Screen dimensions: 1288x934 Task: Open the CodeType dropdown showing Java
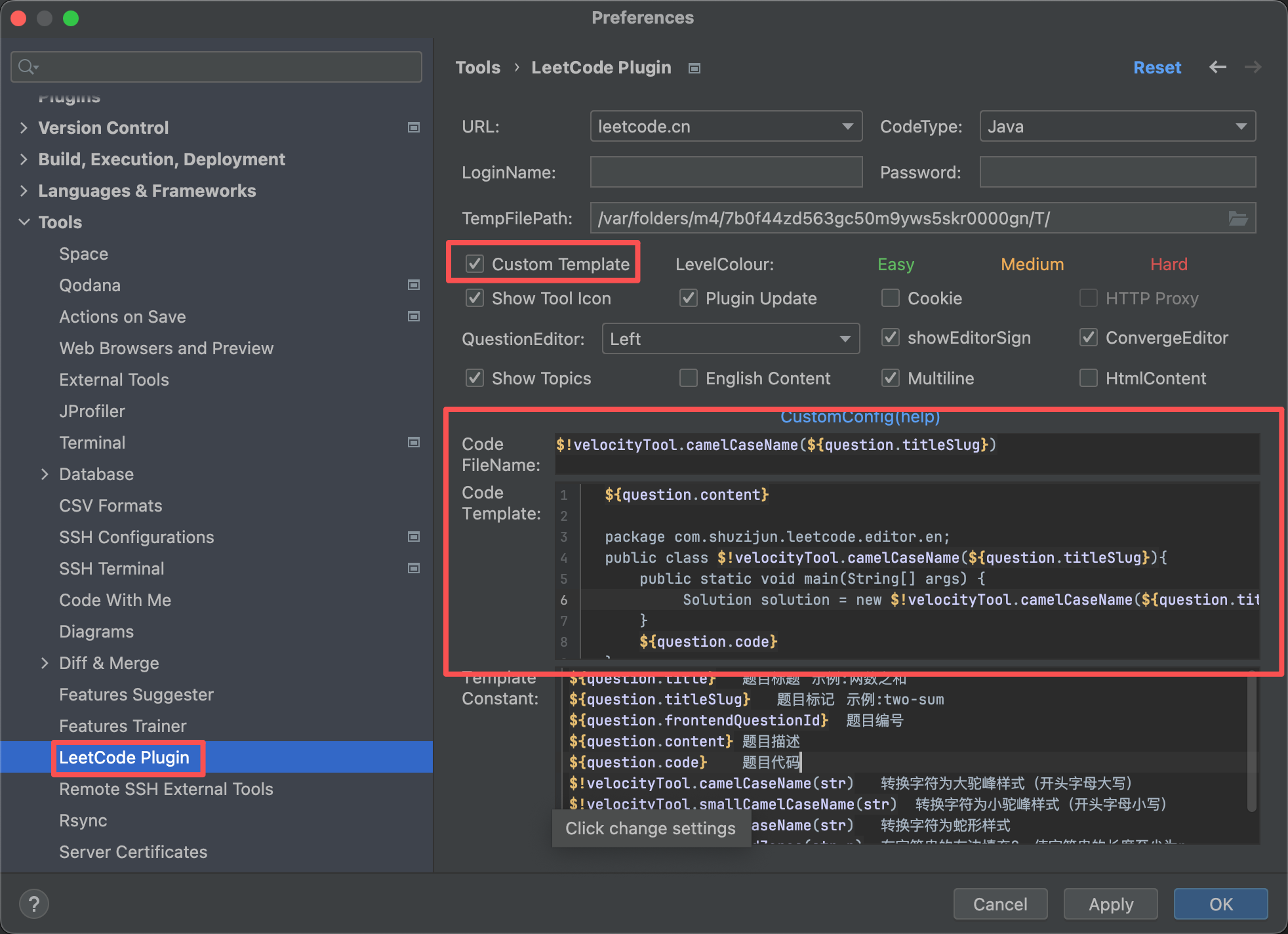click(1117, 126)
